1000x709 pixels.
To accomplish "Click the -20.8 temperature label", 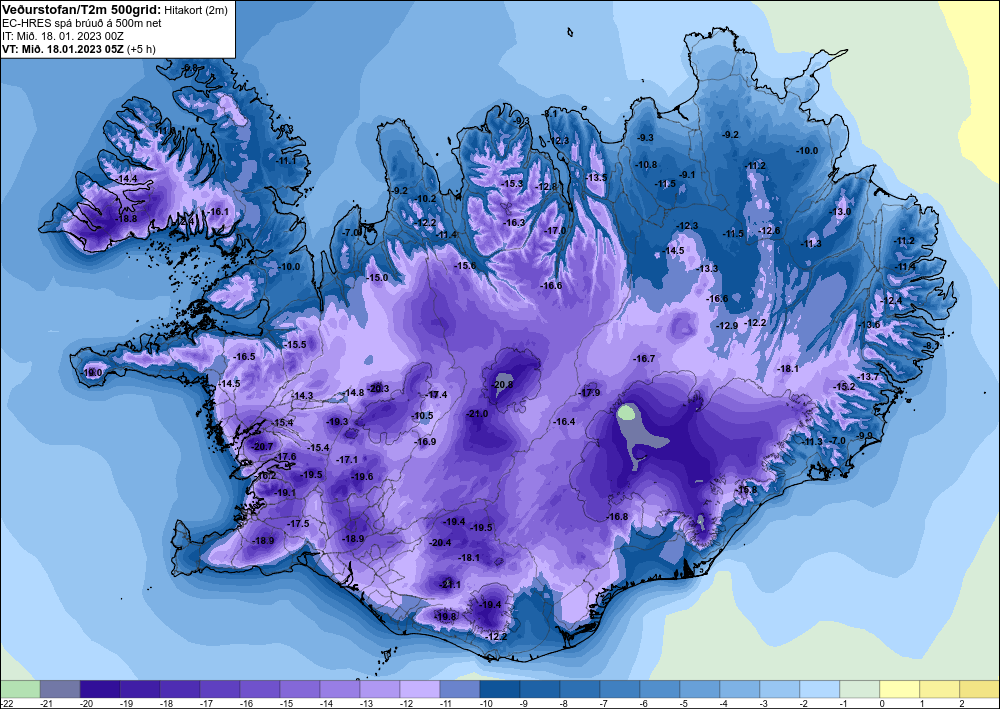I will 503,384.
